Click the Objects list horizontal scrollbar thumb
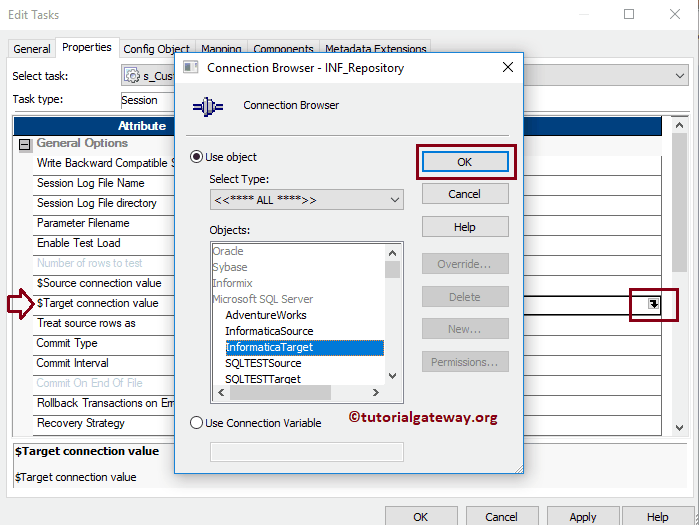 pos(280,393)
